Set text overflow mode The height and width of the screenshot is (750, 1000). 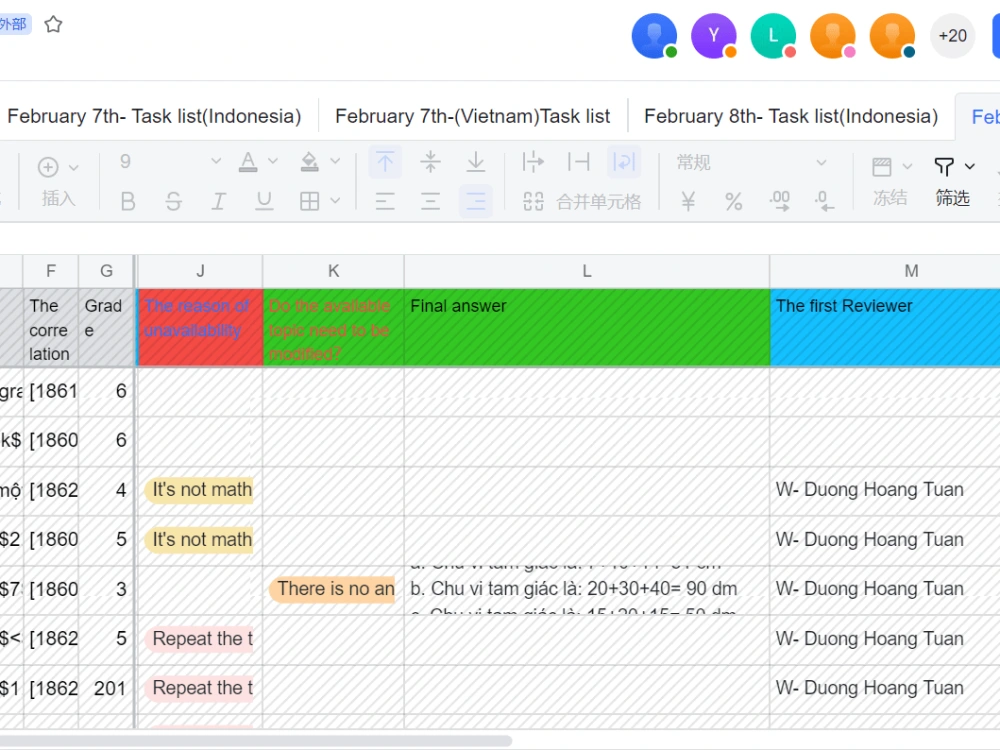click(x=533, y=162)
